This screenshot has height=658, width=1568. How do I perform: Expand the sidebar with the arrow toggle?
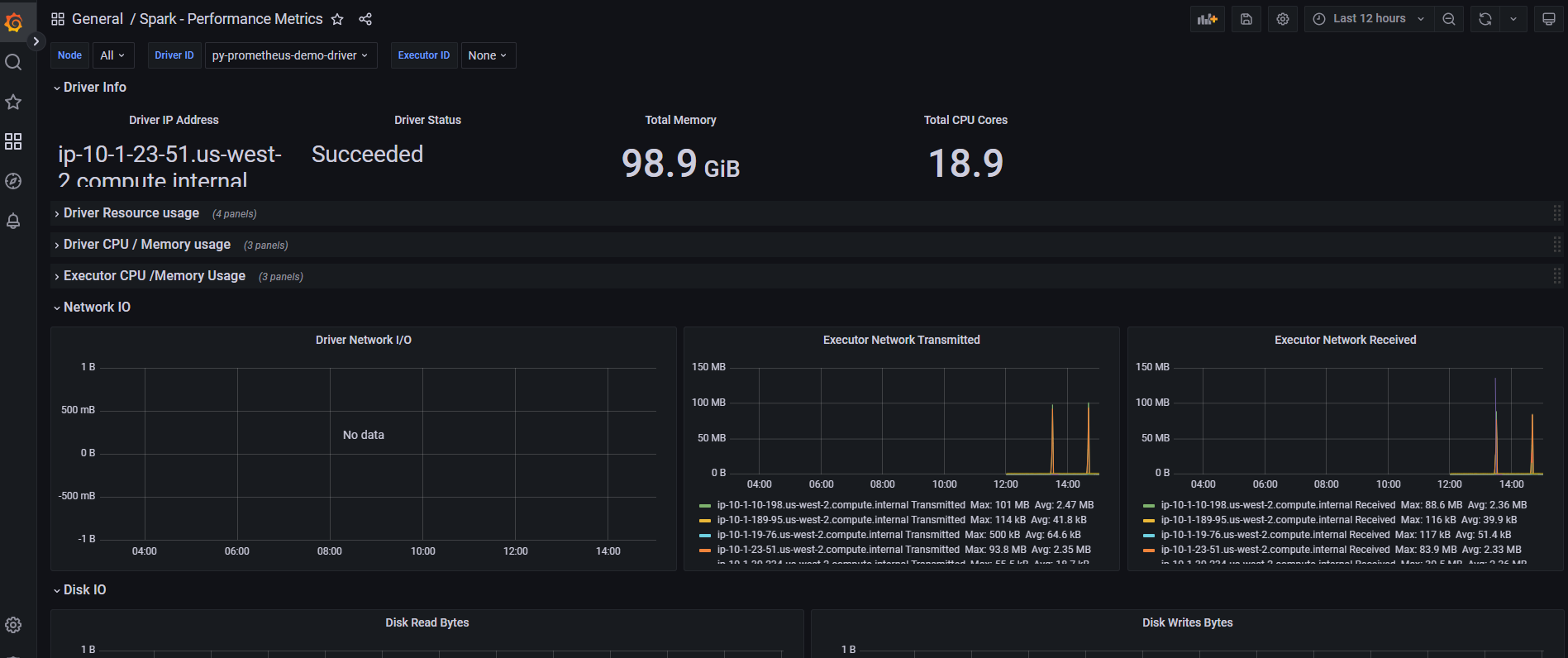[36, 41]
